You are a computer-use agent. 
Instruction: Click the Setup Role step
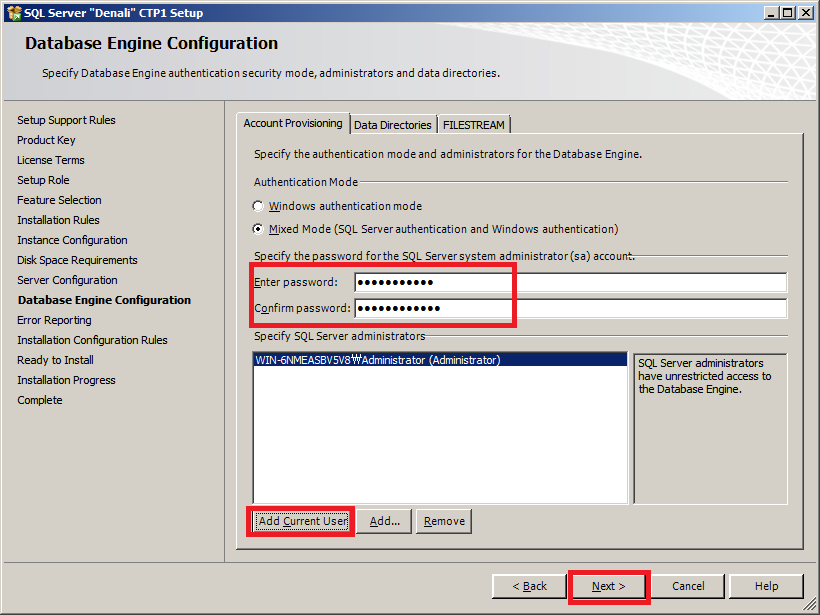tap(43, 180)
